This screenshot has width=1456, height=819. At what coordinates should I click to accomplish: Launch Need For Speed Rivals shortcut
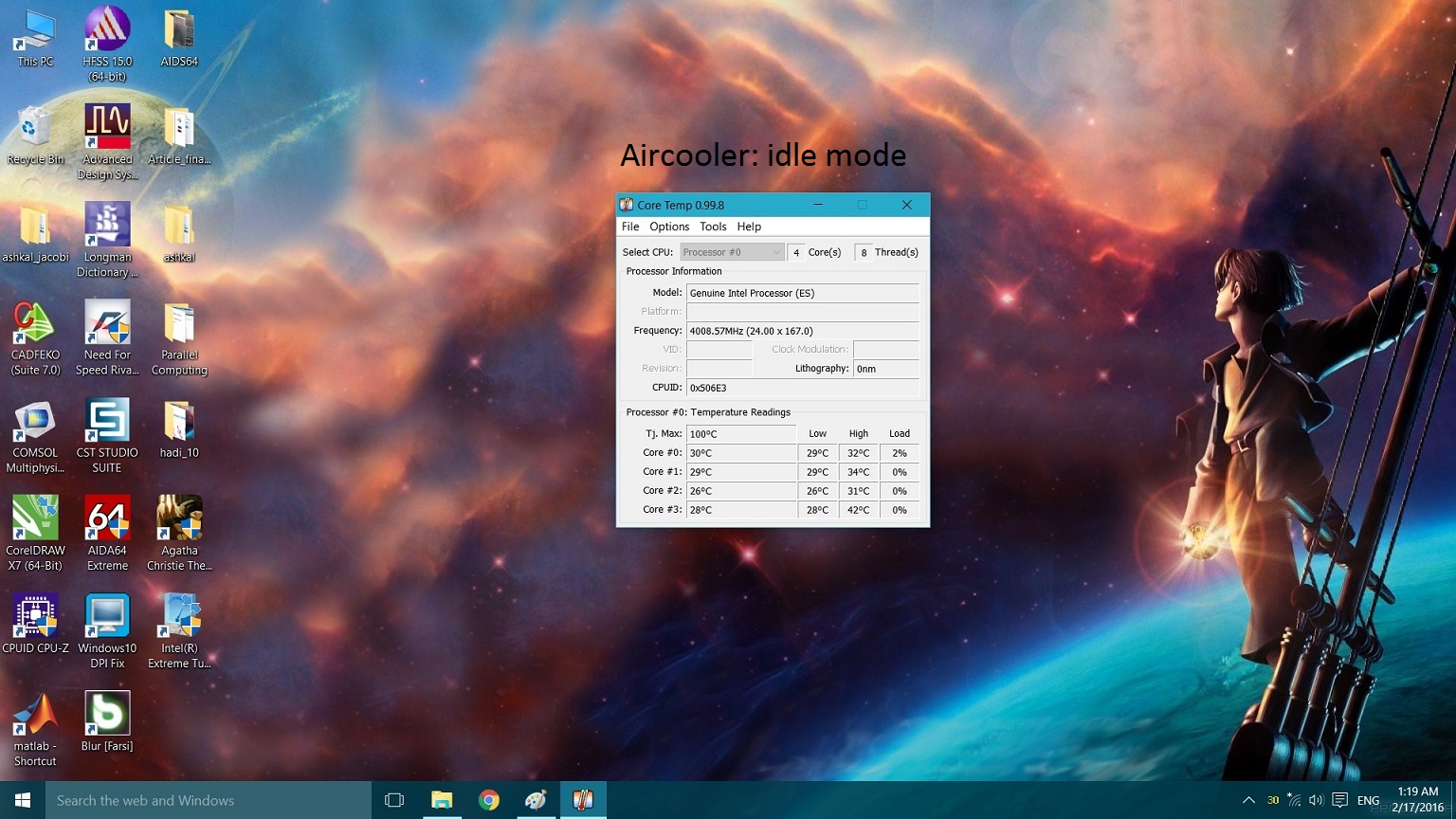(x=107, y=337)
